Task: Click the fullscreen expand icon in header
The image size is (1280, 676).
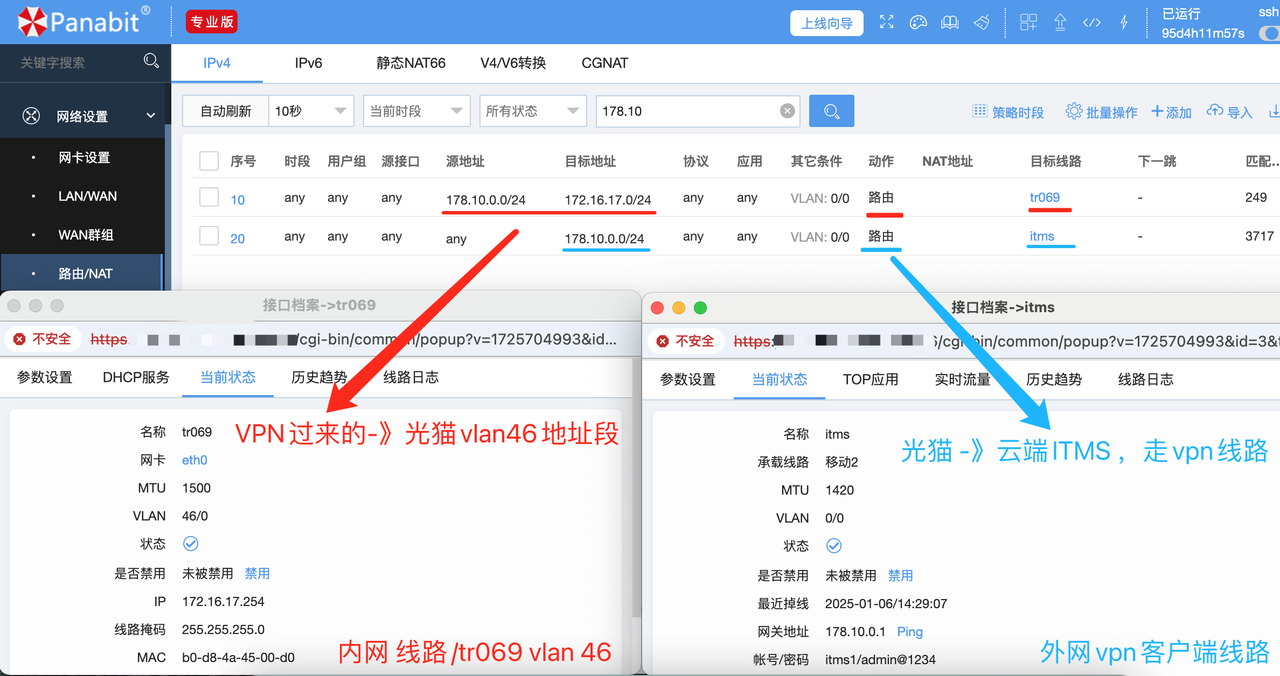Action: point(886,22)
